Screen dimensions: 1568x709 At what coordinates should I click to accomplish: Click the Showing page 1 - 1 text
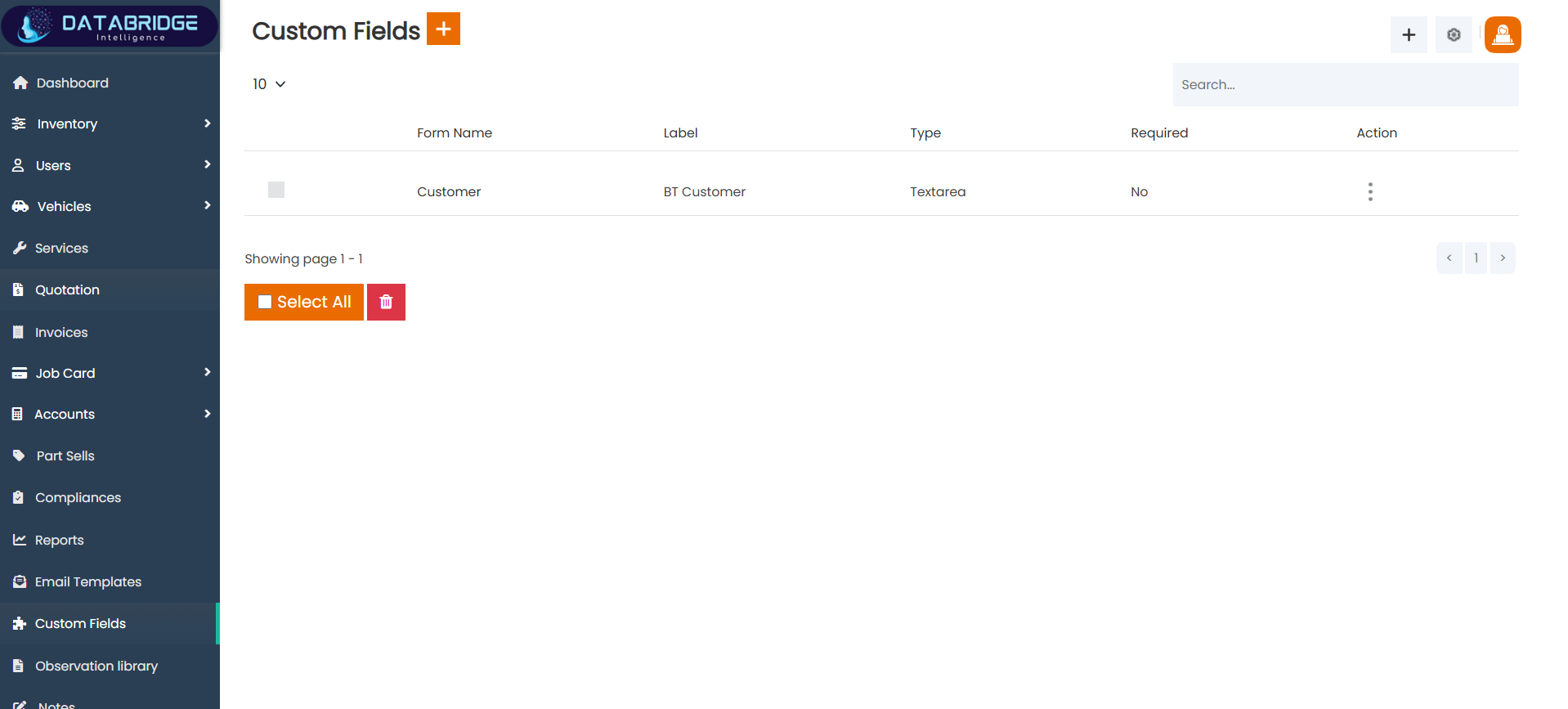point(303,258)
